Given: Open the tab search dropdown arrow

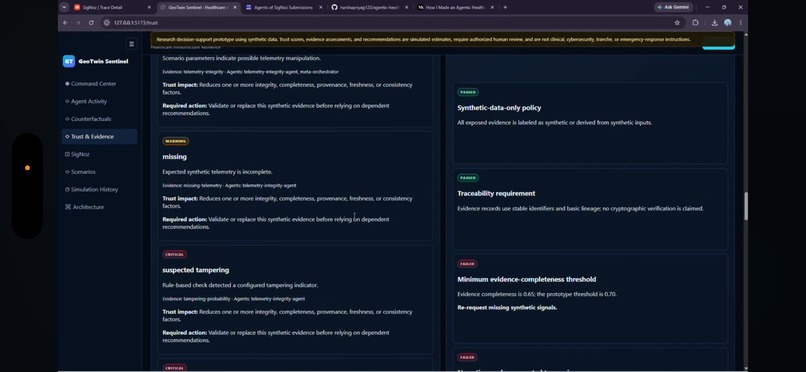Looking at the screenshot, I should [64, 8].
